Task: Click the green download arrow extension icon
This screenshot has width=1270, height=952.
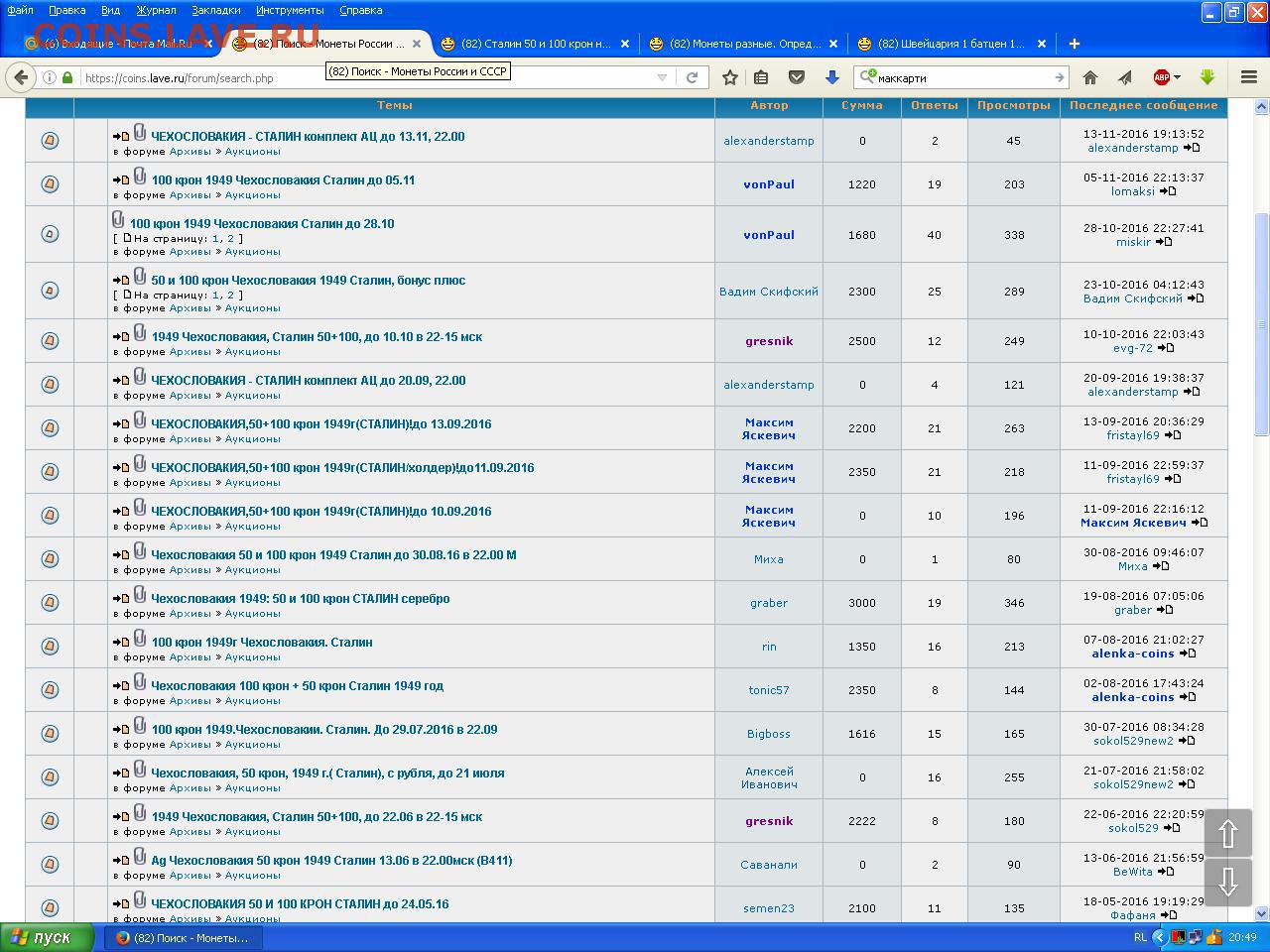Action: pos(1207,77)
